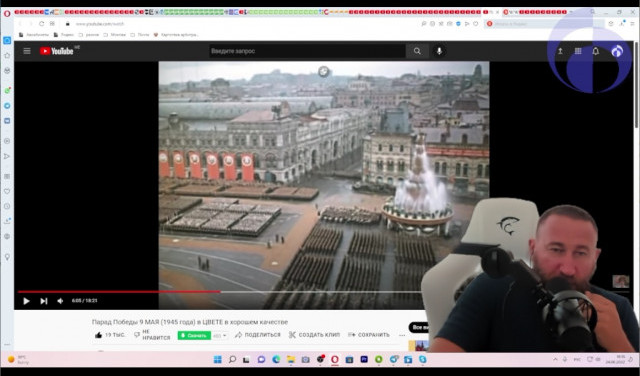Screen dimensions: 640x376
Task: Go to the YouTube home logo
Action: click(x=57, y=51)
